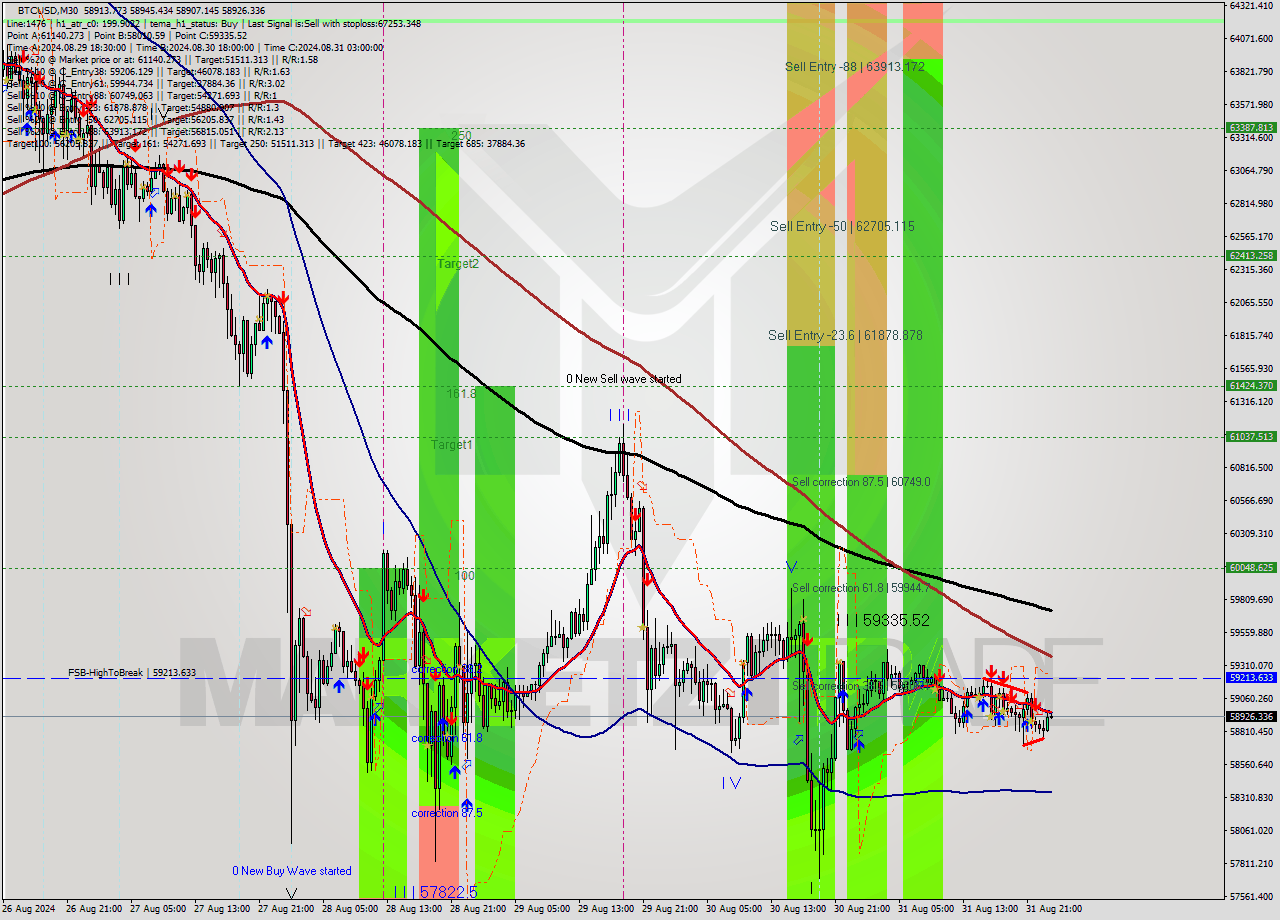Click the green 63387.813 price tag
Image resolution: width=1280 pixels, height=920 pixels.
[x=1250, y=127]
